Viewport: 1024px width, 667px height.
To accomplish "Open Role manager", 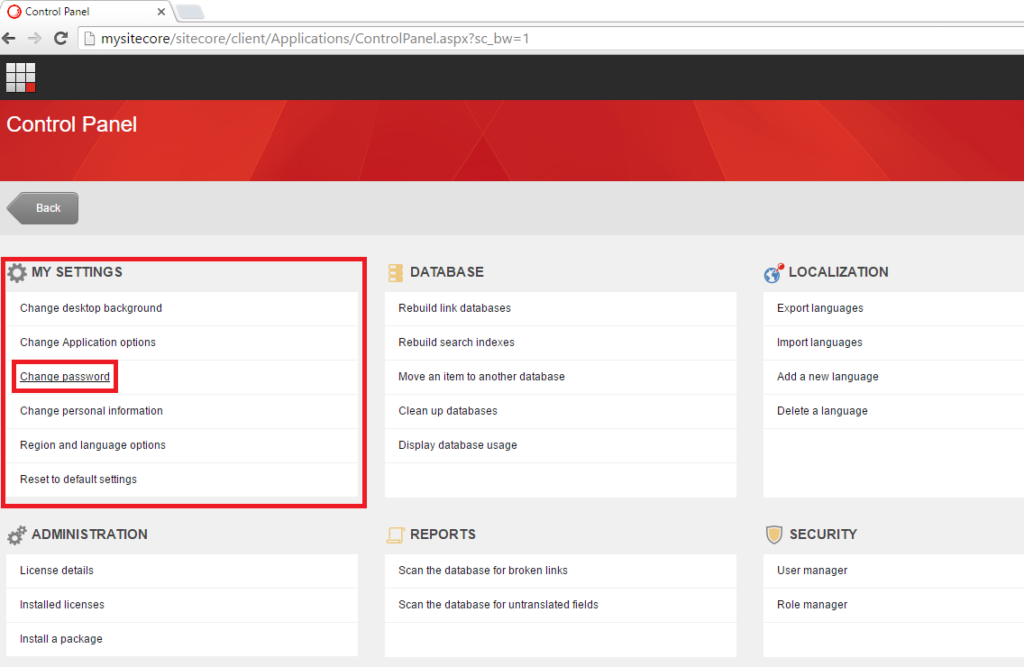I will coord(812,605).
